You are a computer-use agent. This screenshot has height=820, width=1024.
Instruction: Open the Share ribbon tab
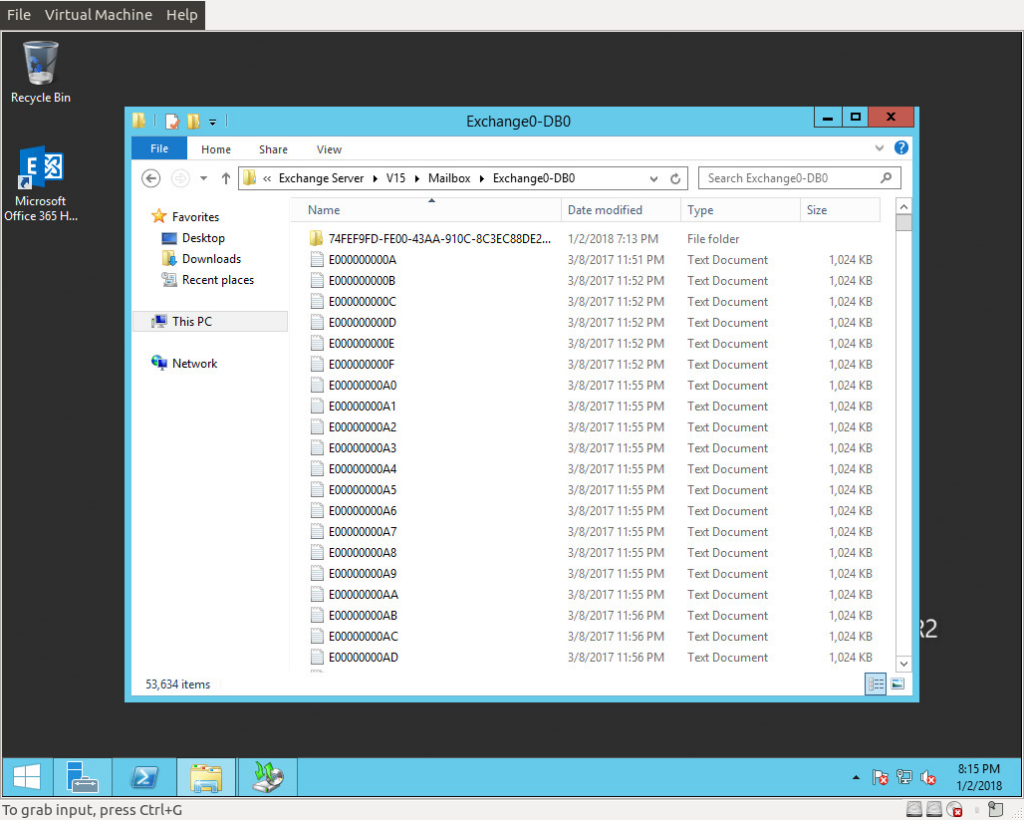pyautogui.click(x=273, y=150)
